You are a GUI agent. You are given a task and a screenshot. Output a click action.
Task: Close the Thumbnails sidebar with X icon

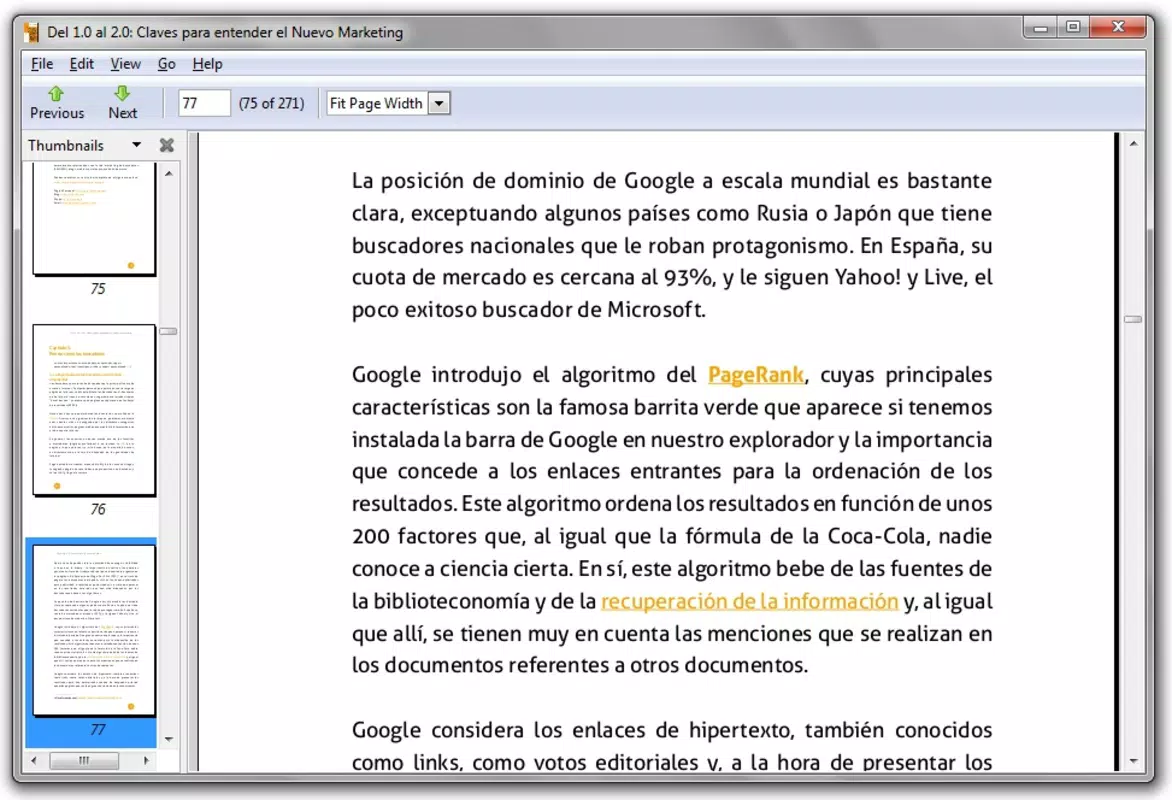coord(167,145)
